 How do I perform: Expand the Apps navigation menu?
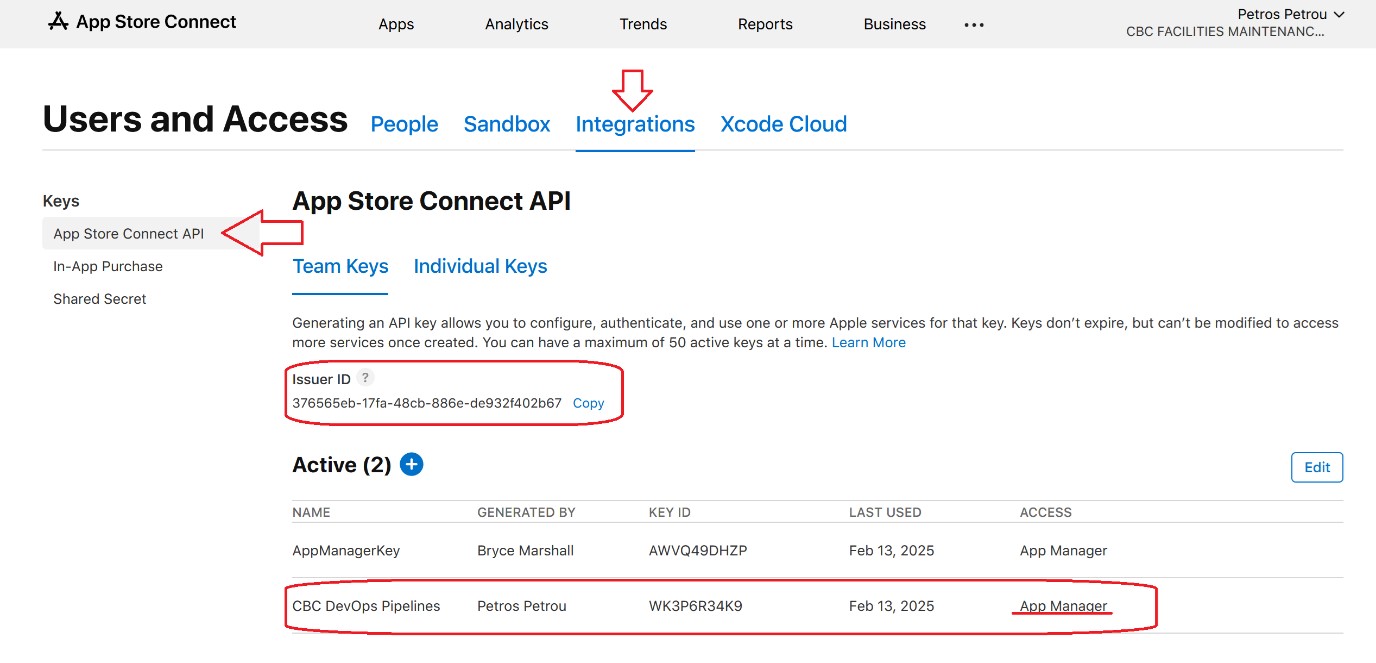coord(396,24)
